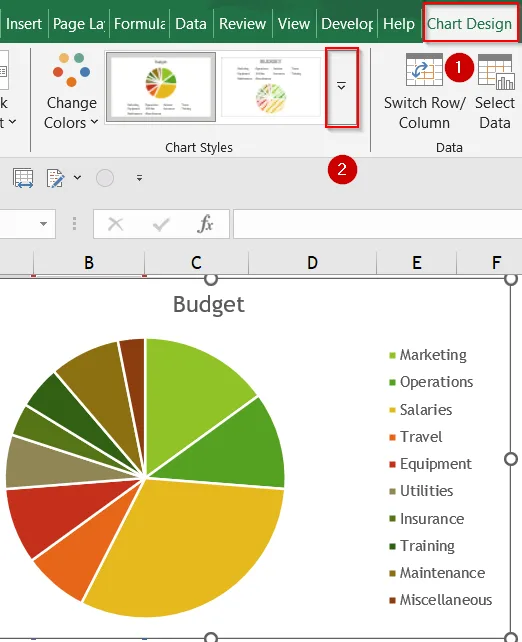Click Marketing legend entry

[x=428, y=355]
